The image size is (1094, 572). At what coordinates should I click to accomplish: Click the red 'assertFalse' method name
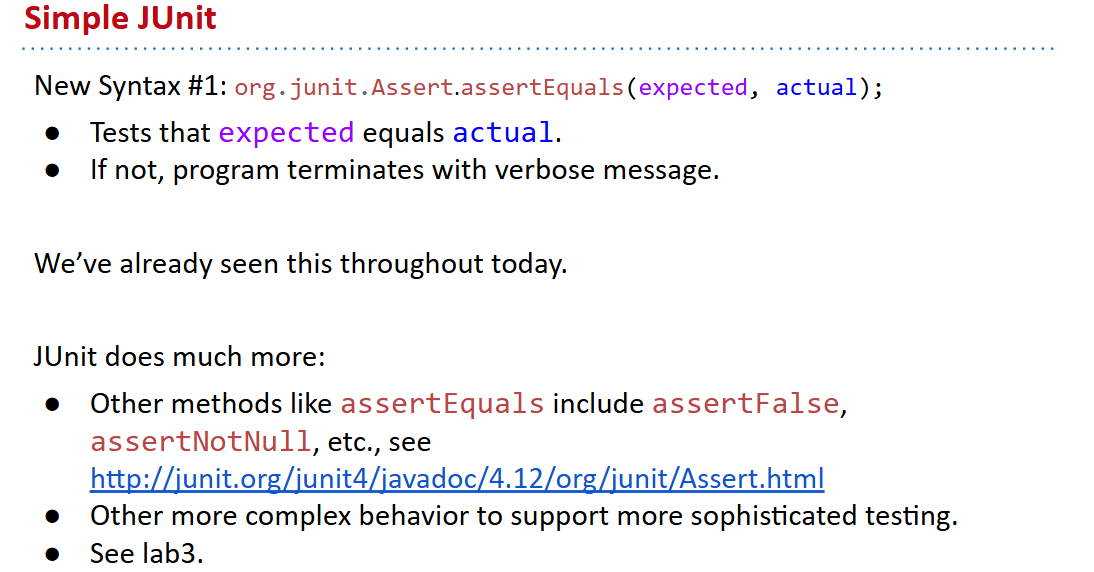pyautogui.click(x=744, y=404)
